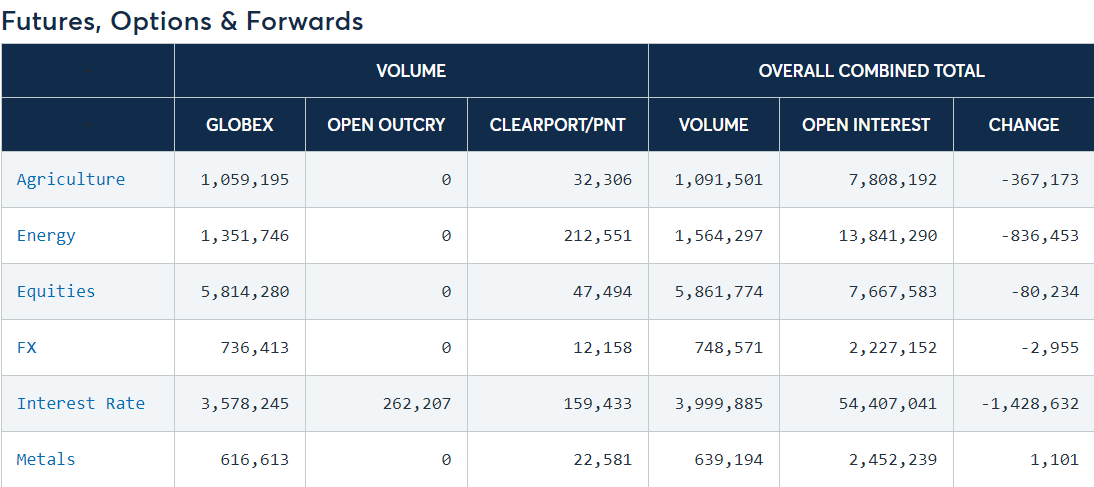Select Agriculture change -367,173

pyautogui.click(x=1040, y=180)
